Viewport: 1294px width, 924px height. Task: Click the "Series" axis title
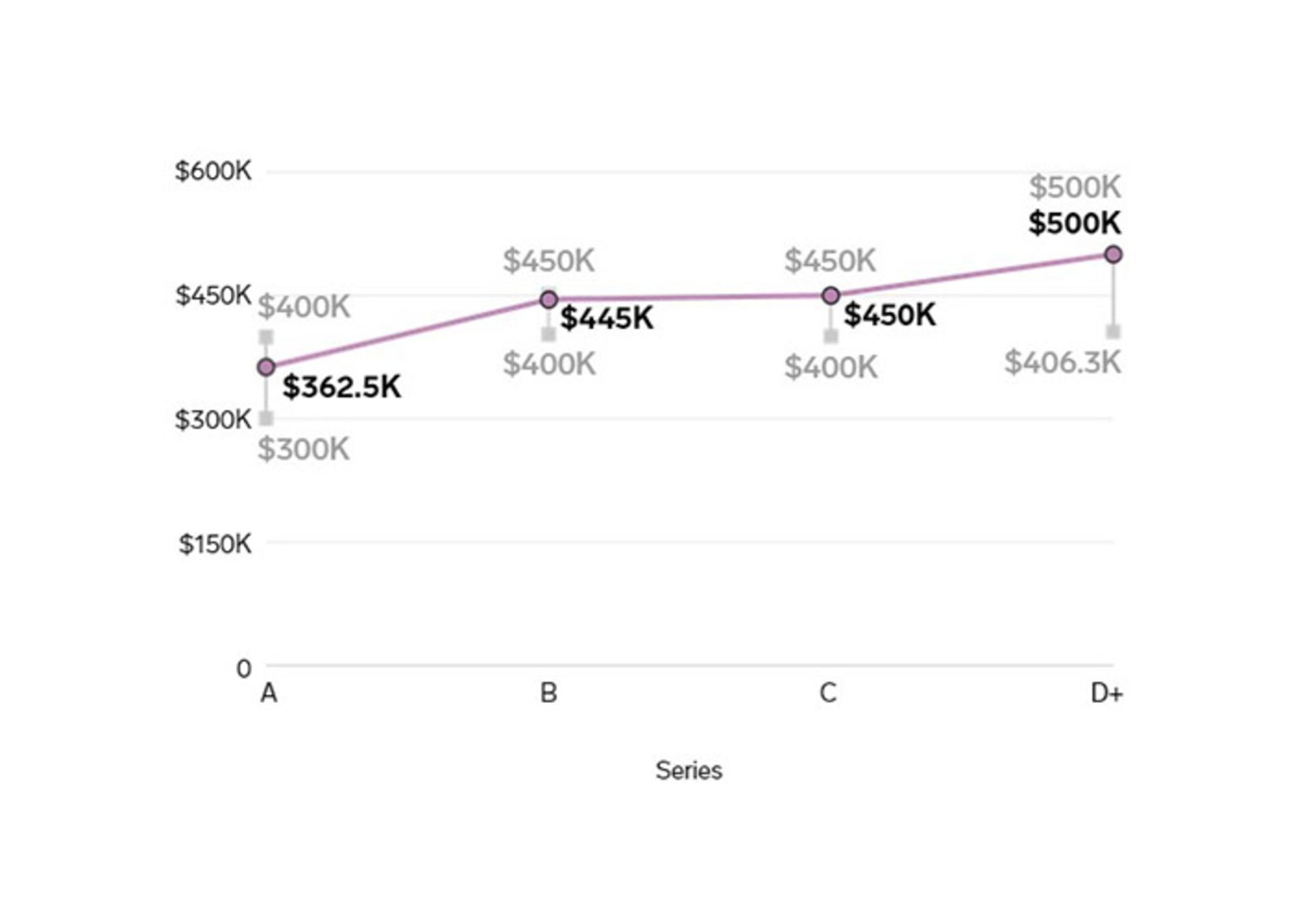coord(689,770)
